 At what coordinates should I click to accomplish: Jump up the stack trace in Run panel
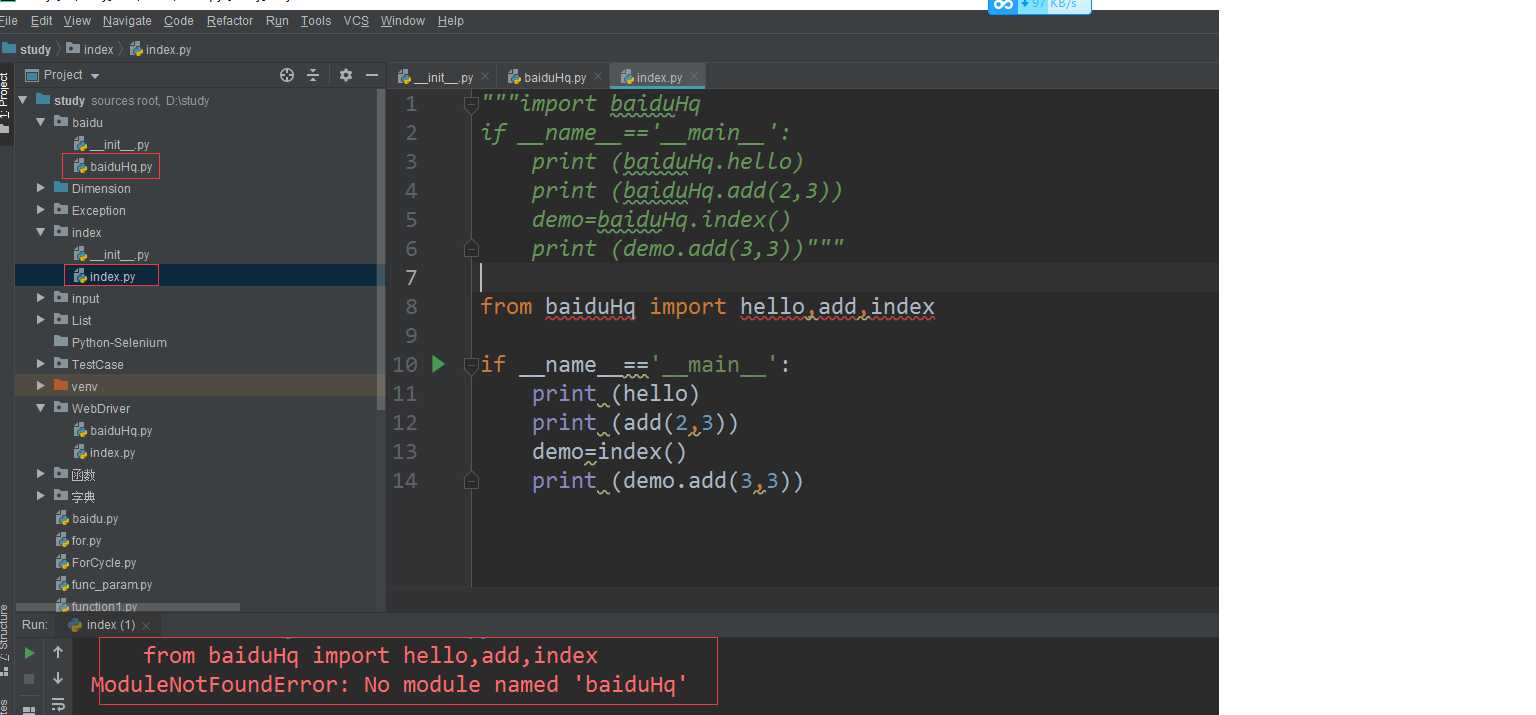(58, 653)
